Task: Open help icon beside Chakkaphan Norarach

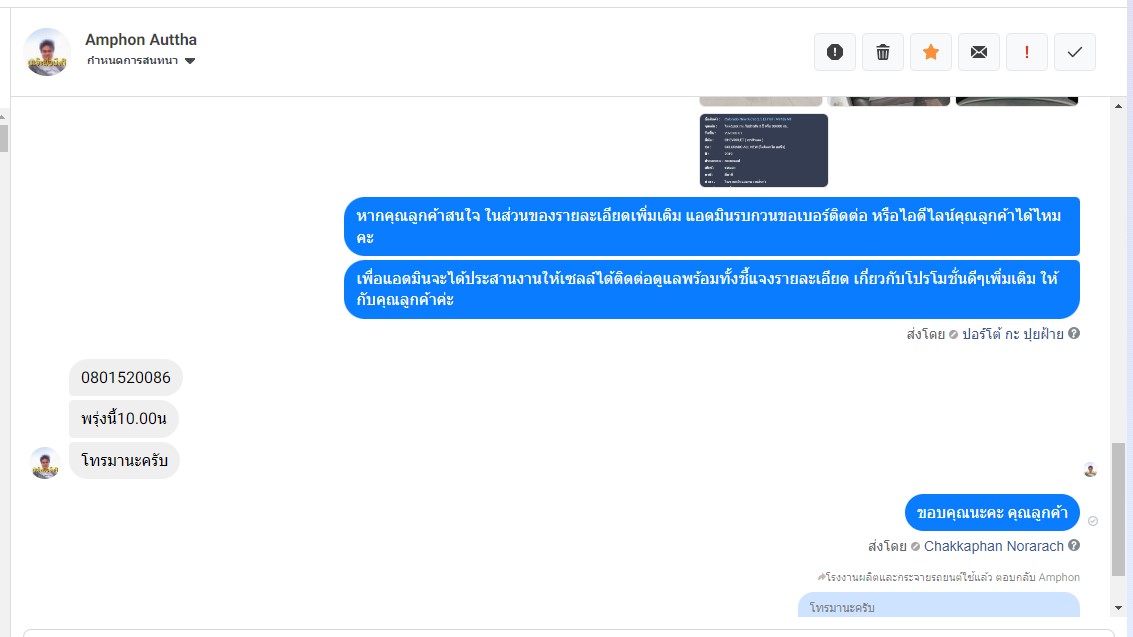Action: click(1074, 545)
